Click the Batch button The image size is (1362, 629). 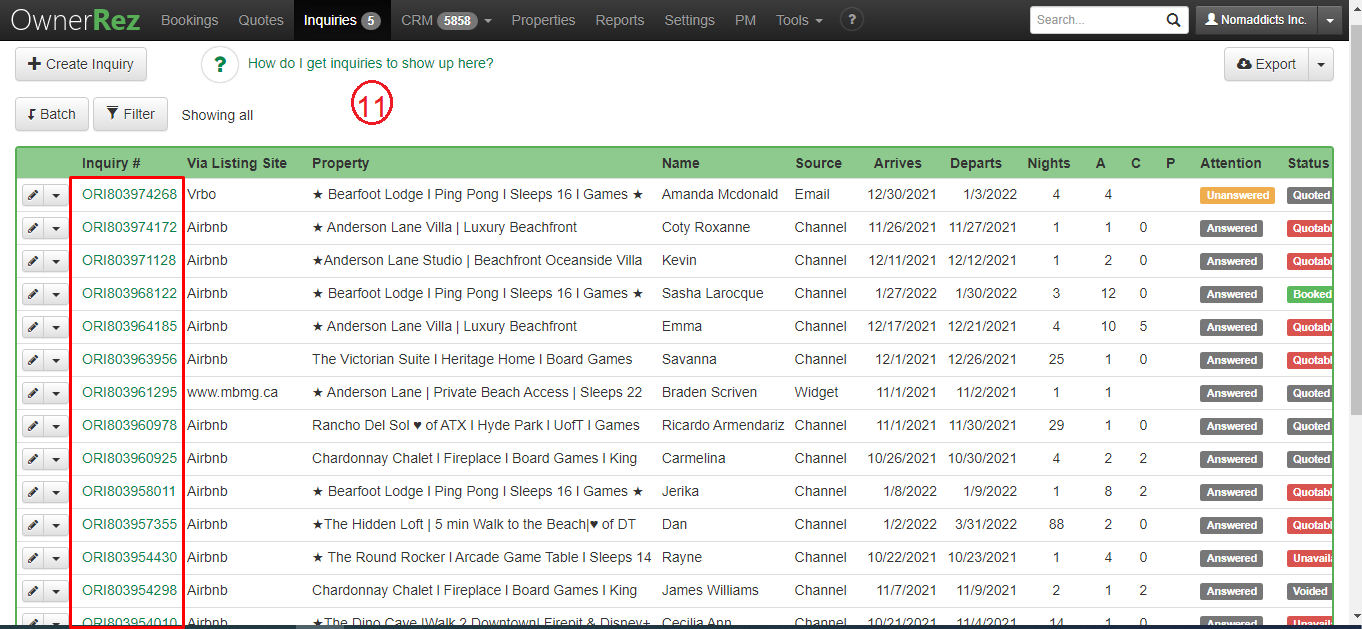(x=52, y=114)
